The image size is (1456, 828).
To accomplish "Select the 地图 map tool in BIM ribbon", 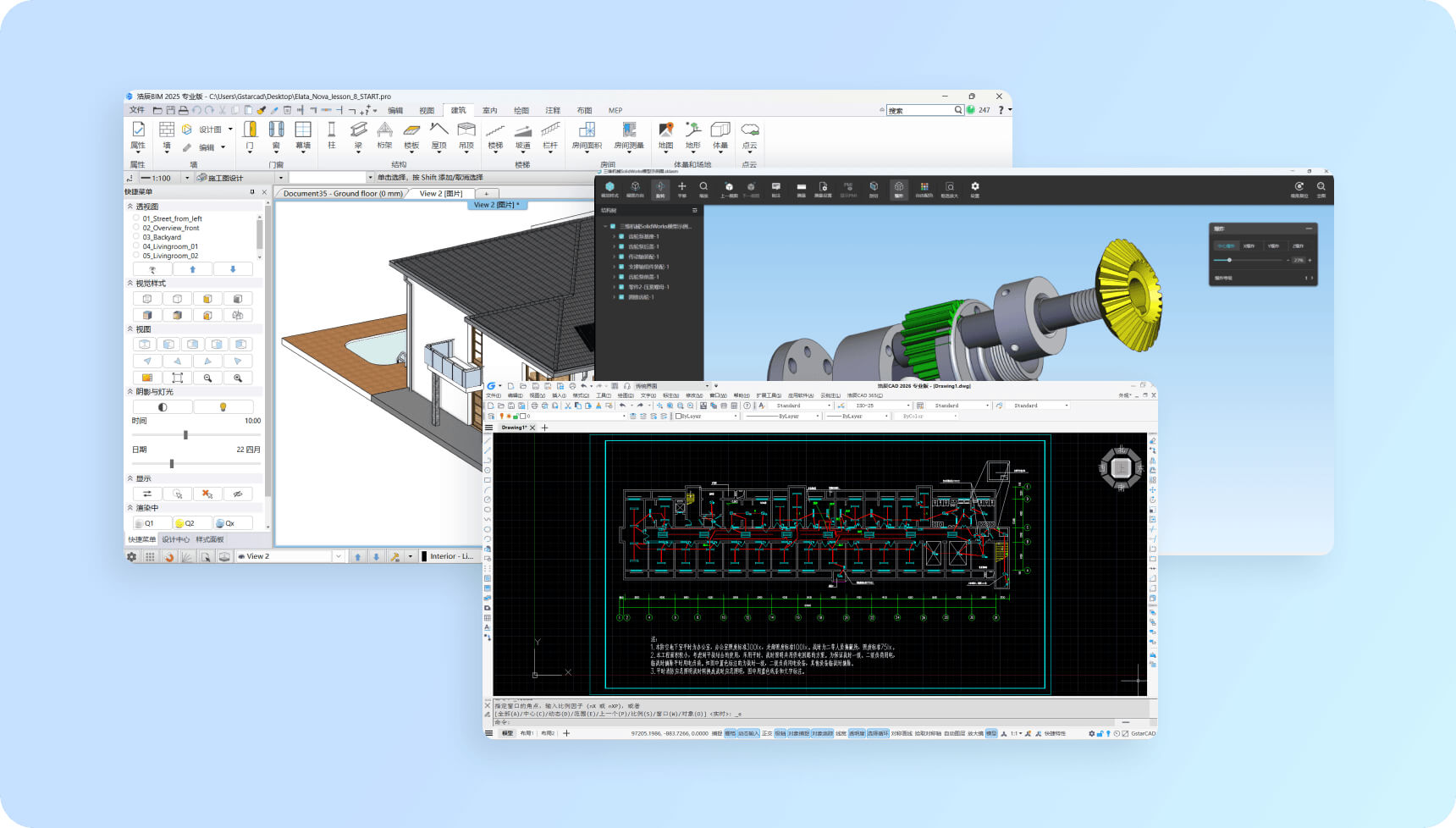I will click(666, 135).
